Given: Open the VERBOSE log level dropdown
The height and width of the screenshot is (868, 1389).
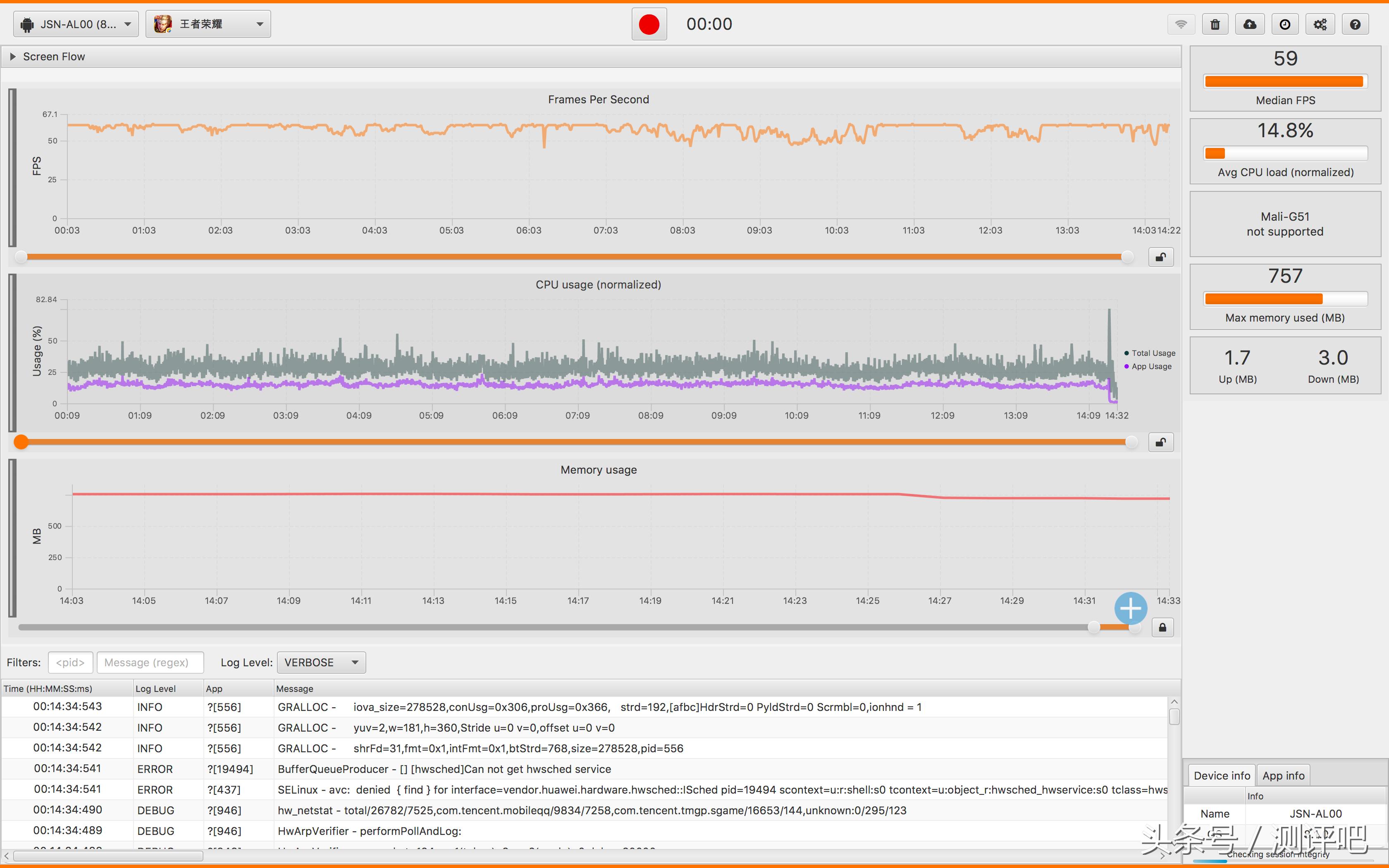Looking at the screenshot, I should [322, 663].
